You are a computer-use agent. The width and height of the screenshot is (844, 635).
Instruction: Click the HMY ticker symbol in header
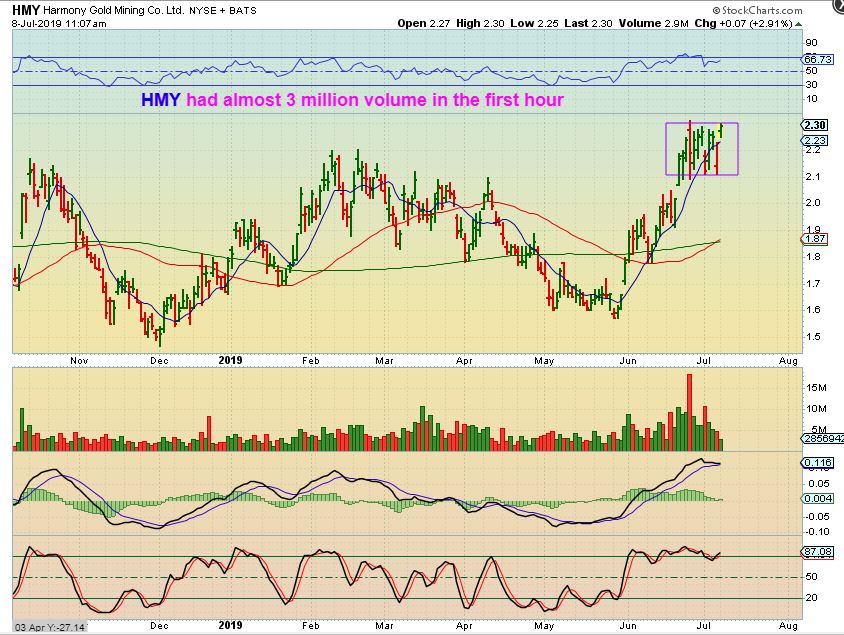[x=26, y=7]
